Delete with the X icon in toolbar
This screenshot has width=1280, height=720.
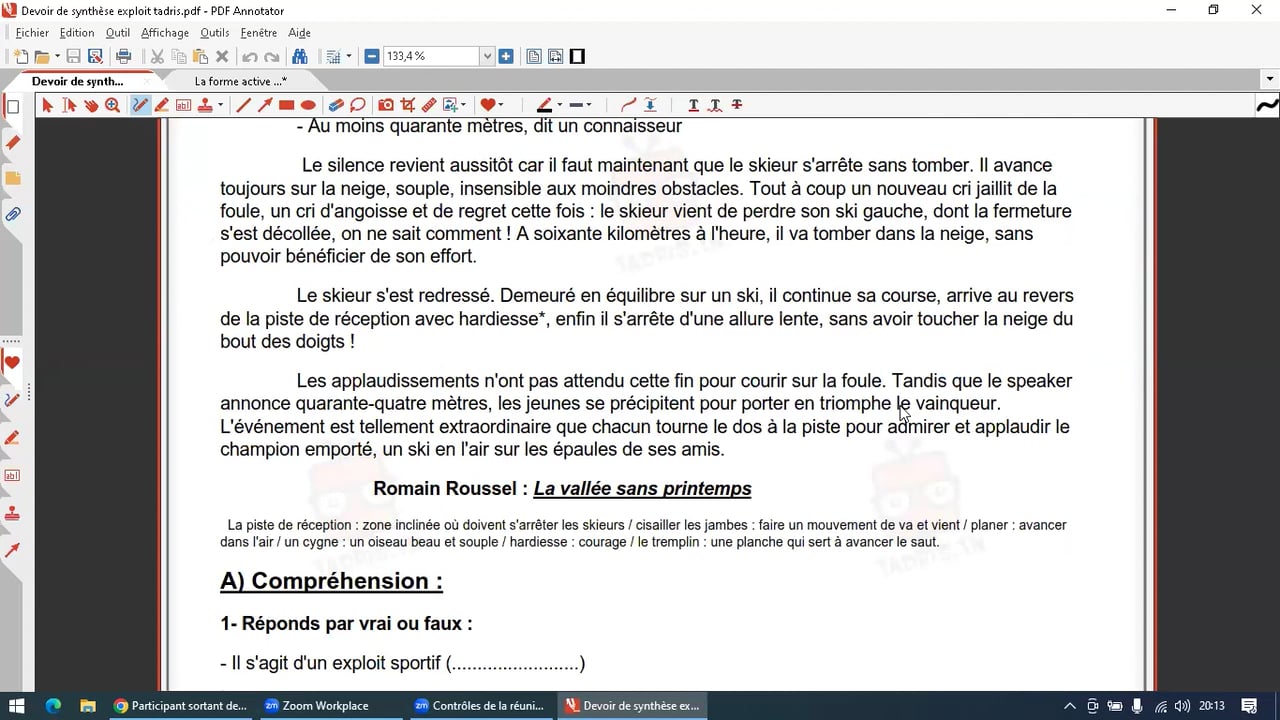[x=222, y=56]
